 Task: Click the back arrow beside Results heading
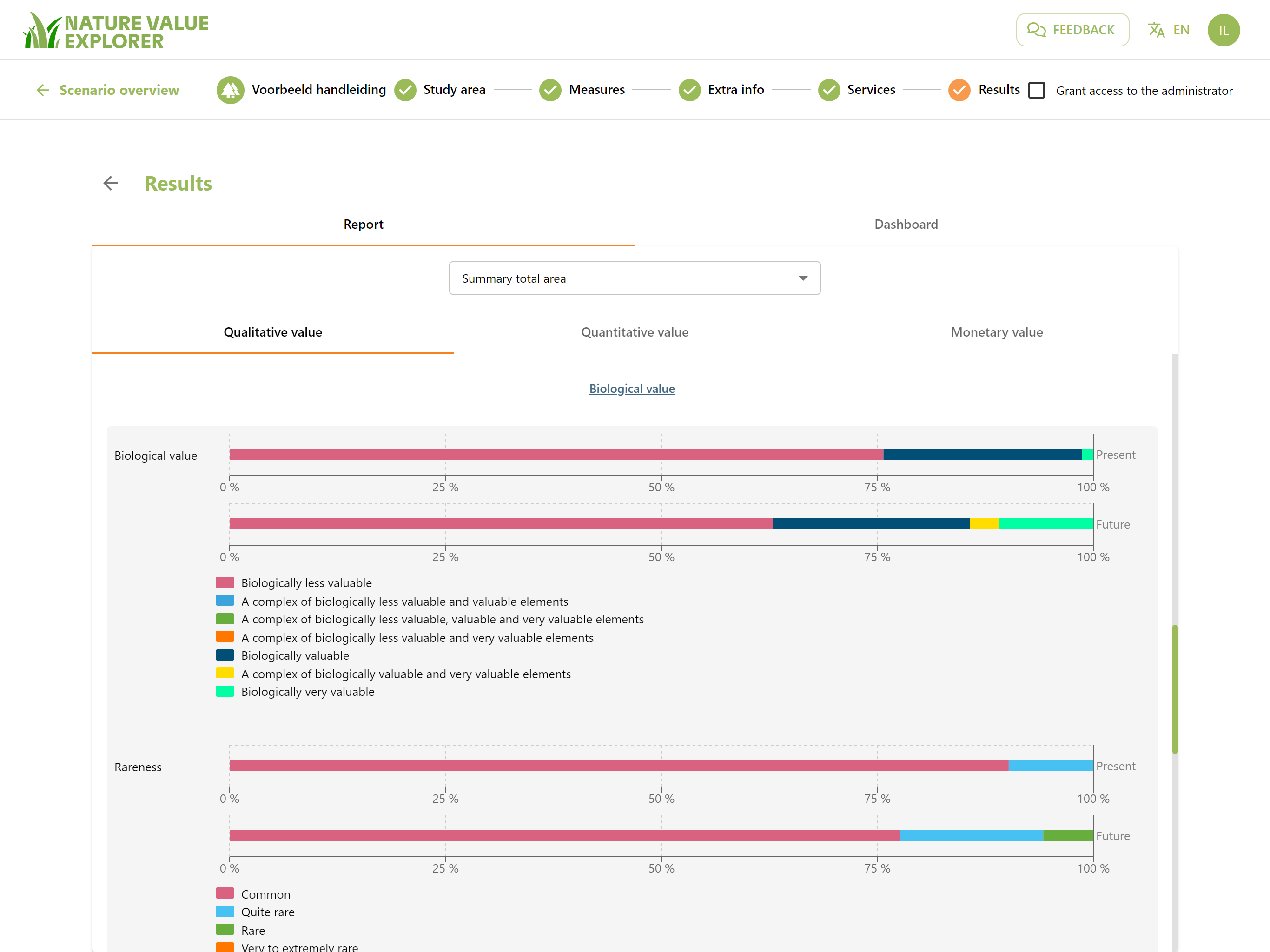[111, 183]
